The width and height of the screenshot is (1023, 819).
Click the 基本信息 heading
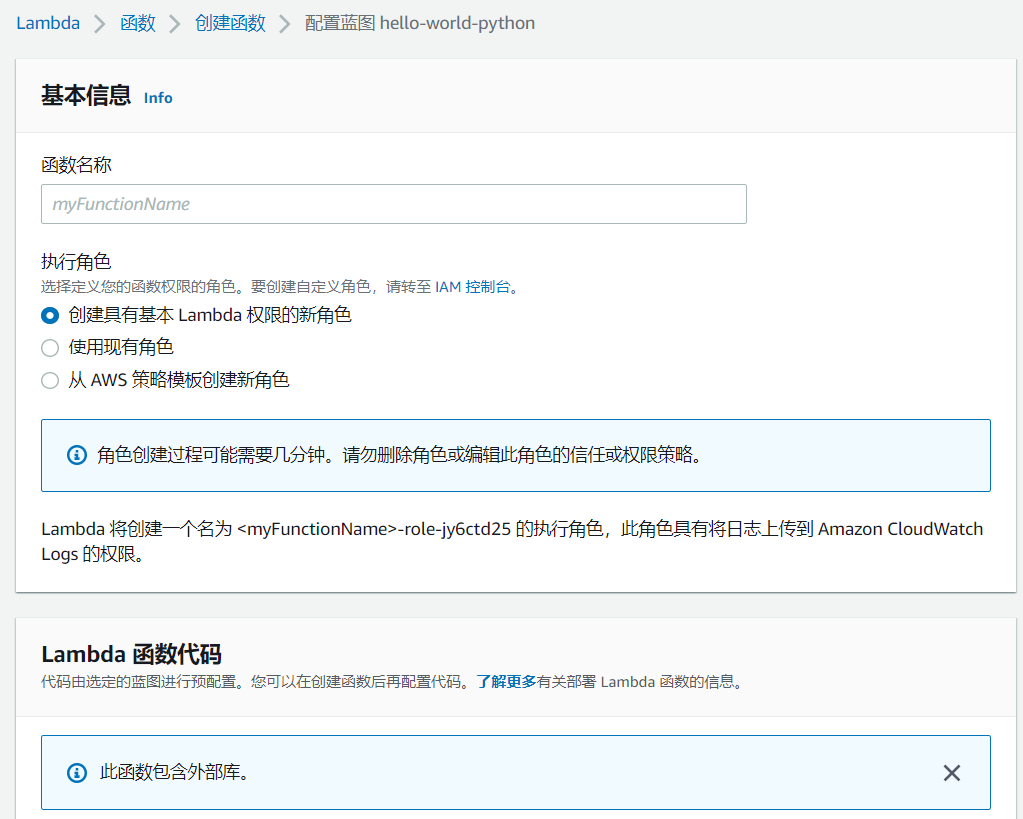(86, 96)
